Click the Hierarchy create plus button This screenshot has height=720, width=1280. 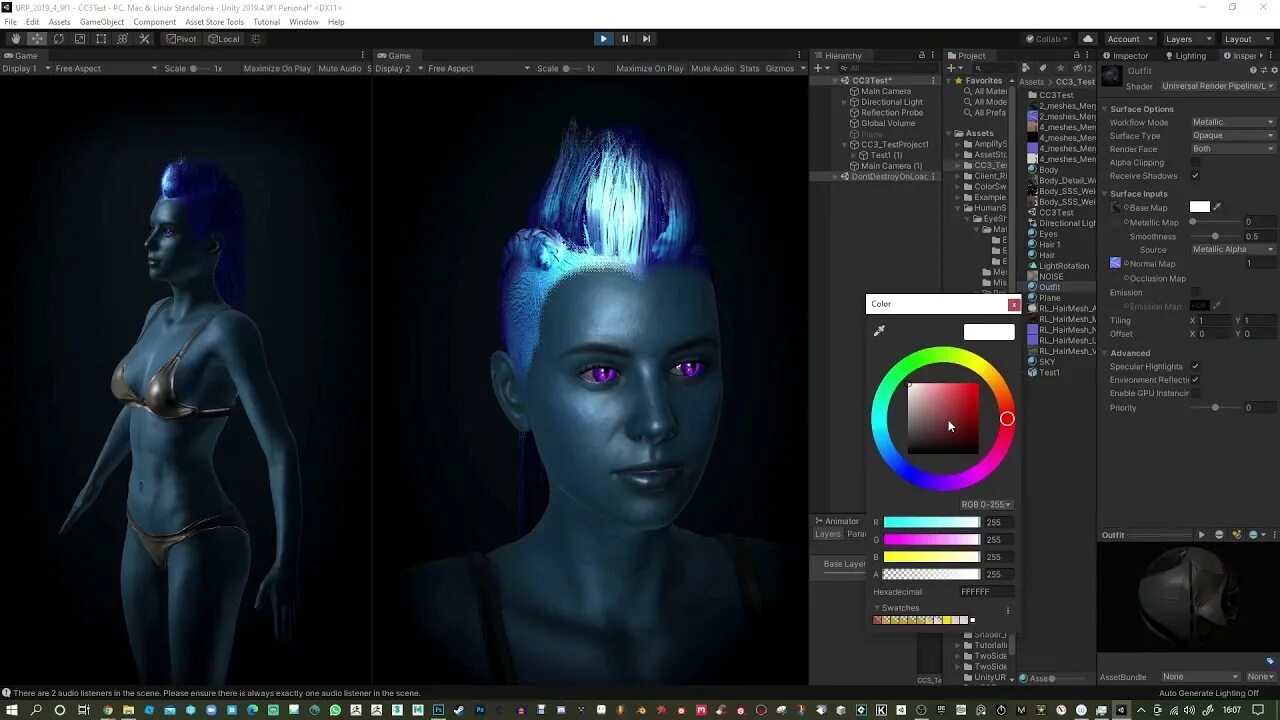(x=819, y=68)
